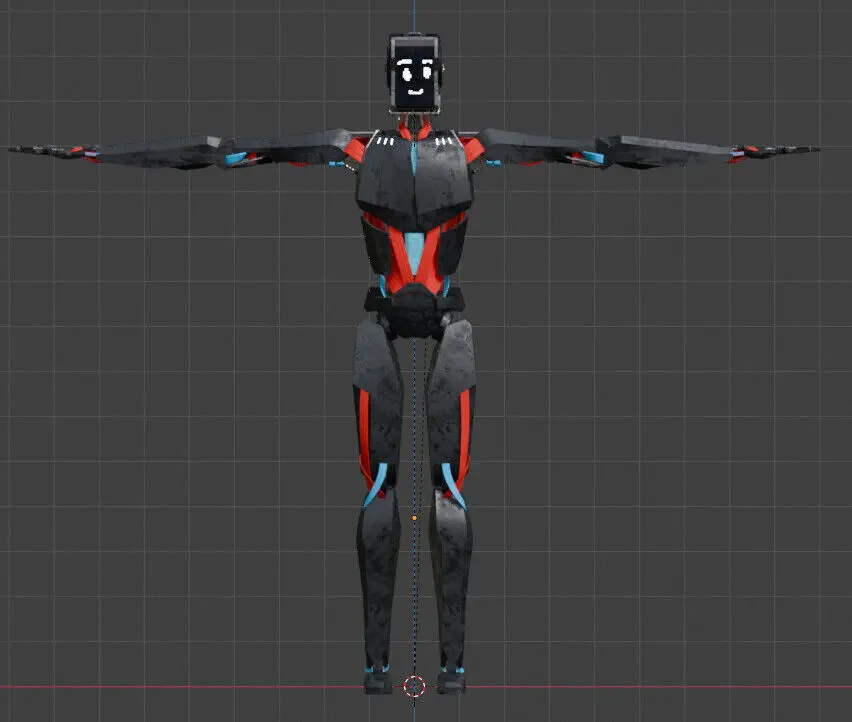Click the 3D cursor between the robot's feet
852x722 pixels.
pyautogui.click(x=414, y=686)
